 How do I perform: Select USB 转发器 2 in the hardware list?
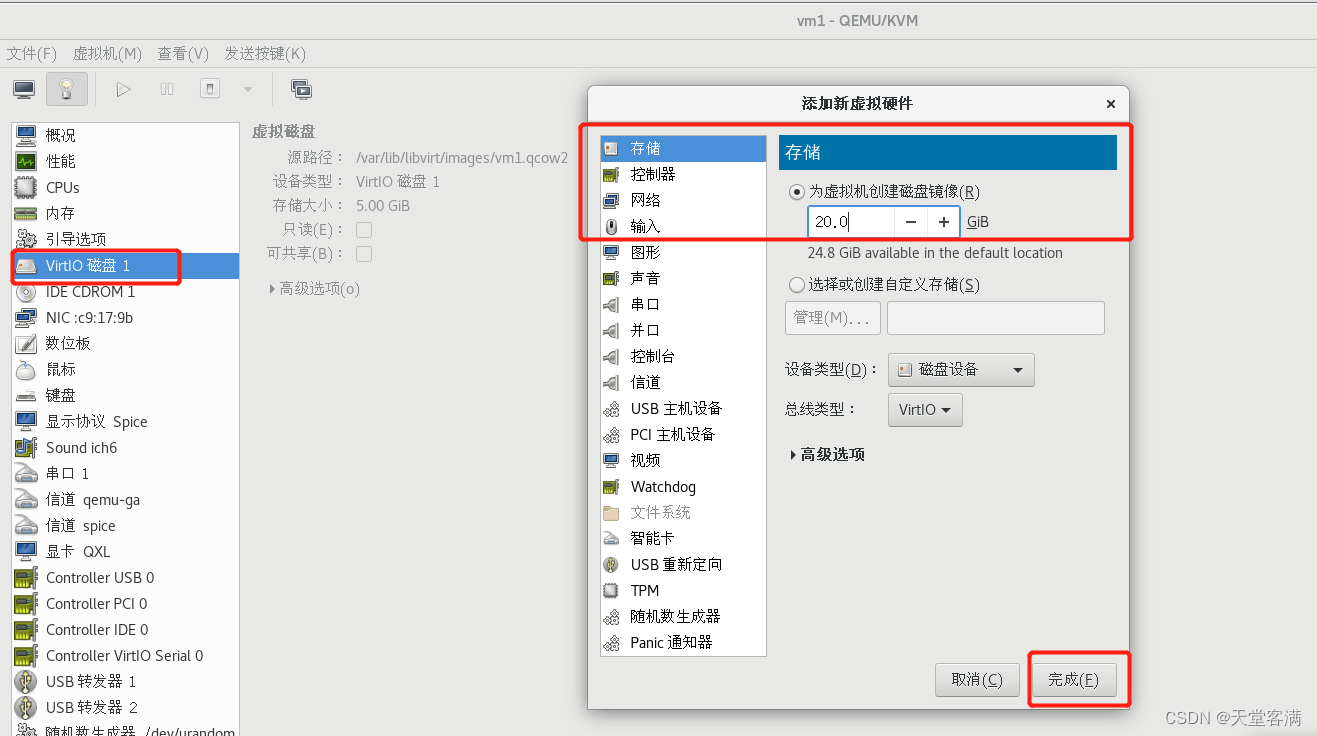[x=125, y=707]
